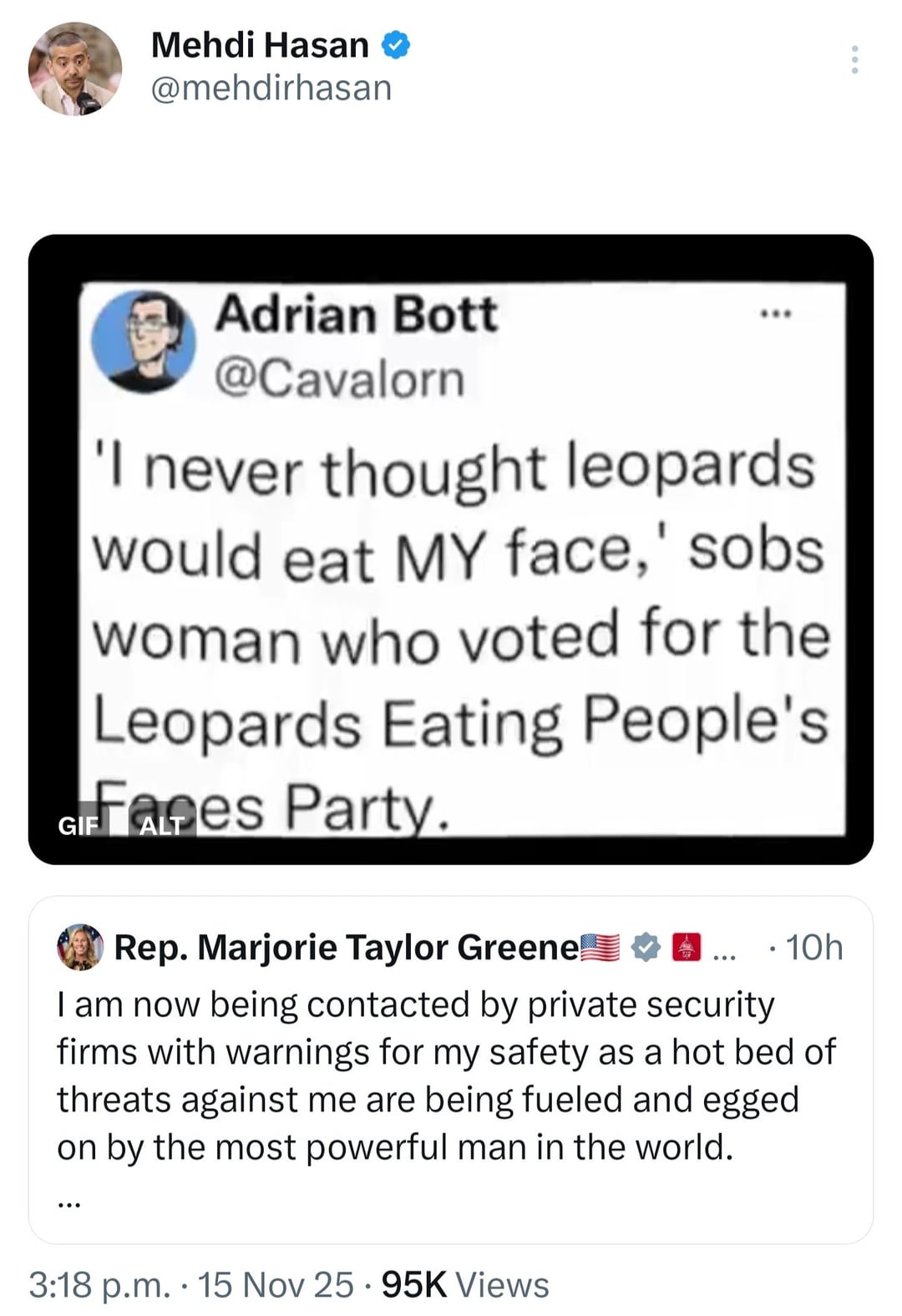The height and width of the screenshot is (1316, 902).
Task: Open Marjorie Taylor Greene's avatar in quoted tweet
Action: pos(80,947)
